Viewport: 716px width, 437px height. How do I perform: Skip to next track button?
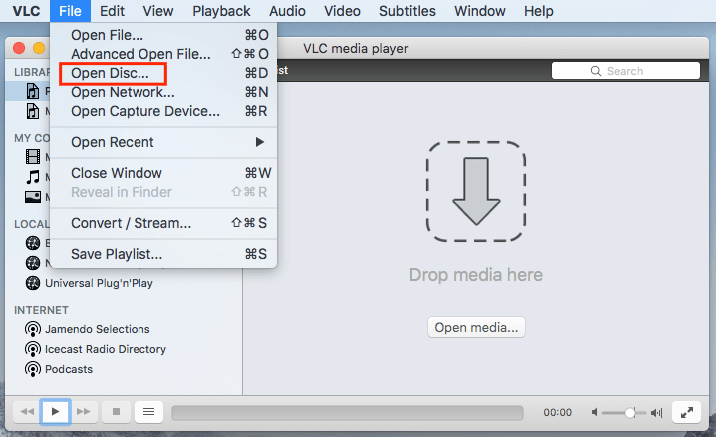(85, 411)
